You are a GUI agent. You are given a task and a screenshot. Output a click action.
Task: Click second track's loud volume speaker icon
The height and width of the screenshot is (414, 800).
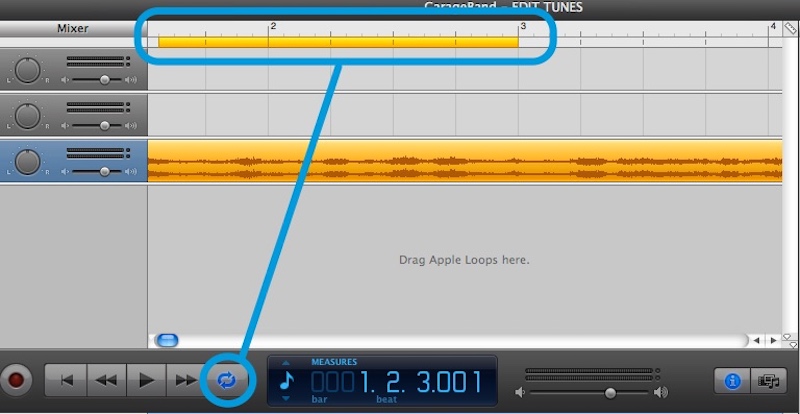[131, 126]
